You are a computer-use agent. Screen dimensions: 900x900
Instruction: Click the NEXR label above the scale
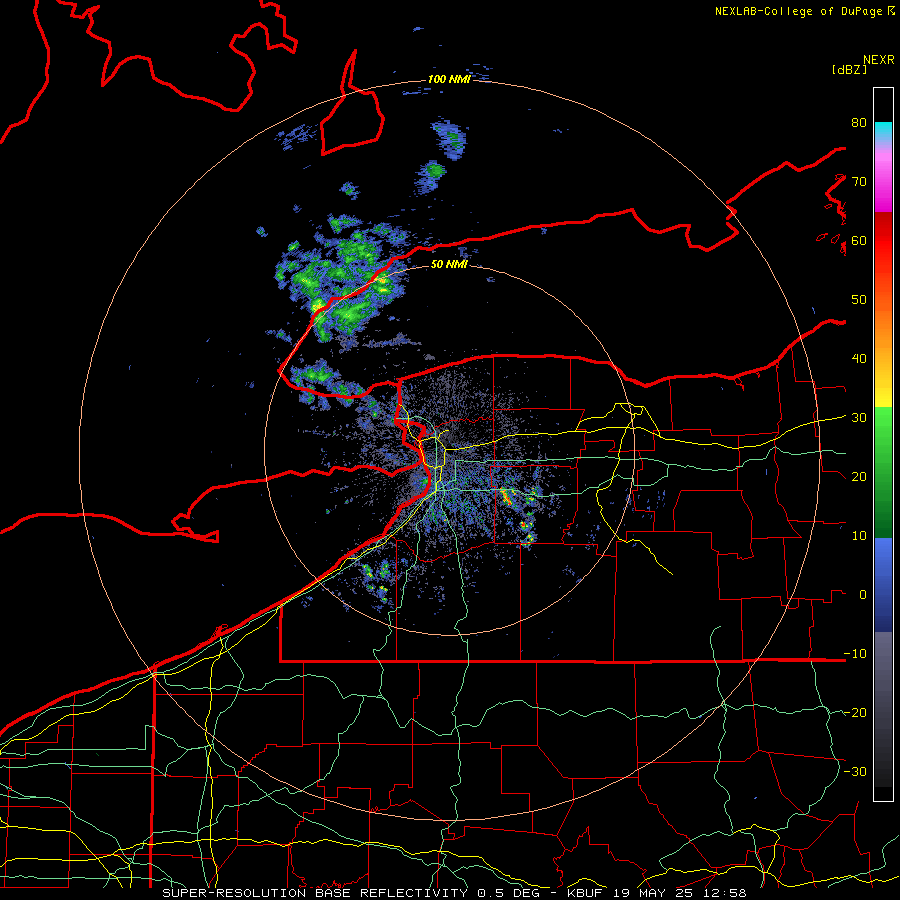879,60
